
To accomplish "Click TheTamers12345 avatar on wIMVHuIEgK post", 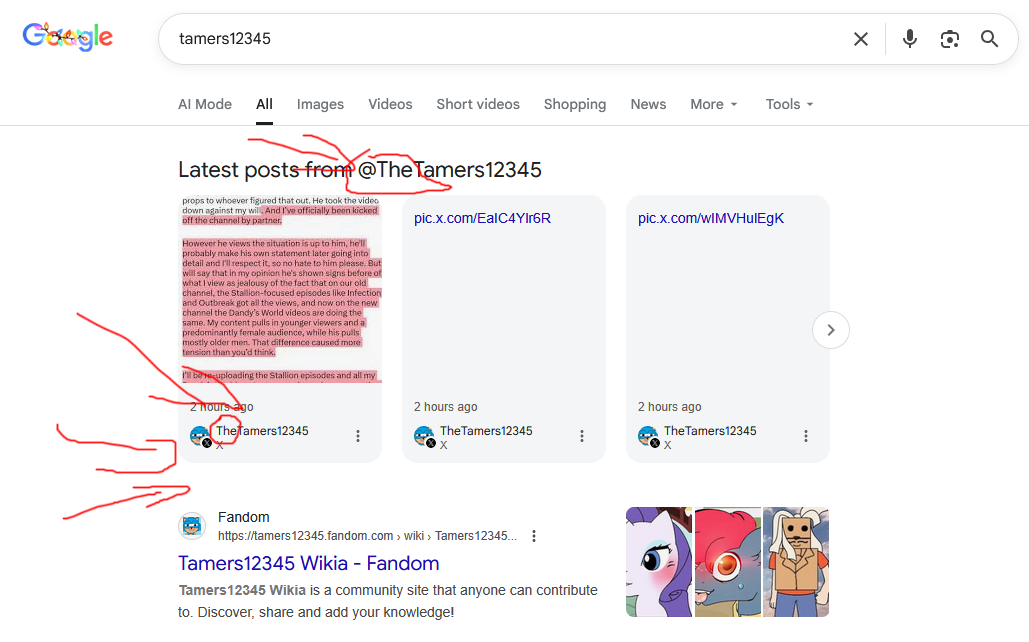I will (648, 436).
